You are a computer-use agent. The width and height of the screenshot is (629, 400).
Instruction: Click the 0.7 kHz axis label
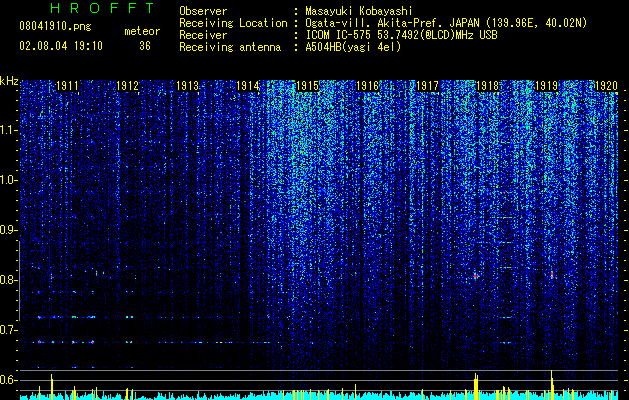point(9,330)
